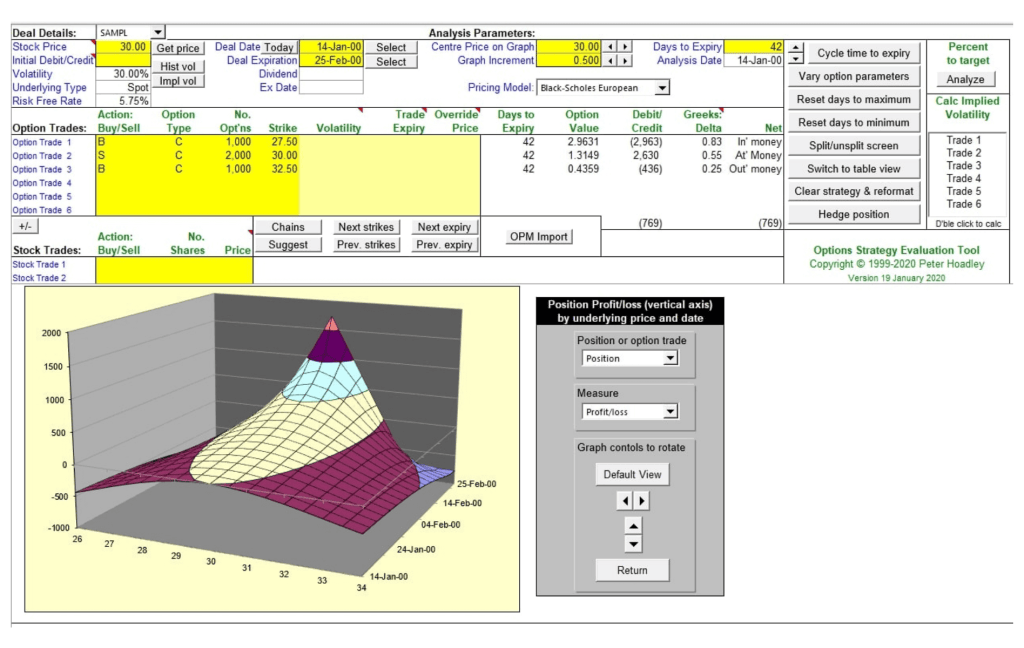Click the Hist vol button
The width and height of the screenshot is (1024, 648).
[178, 66]
